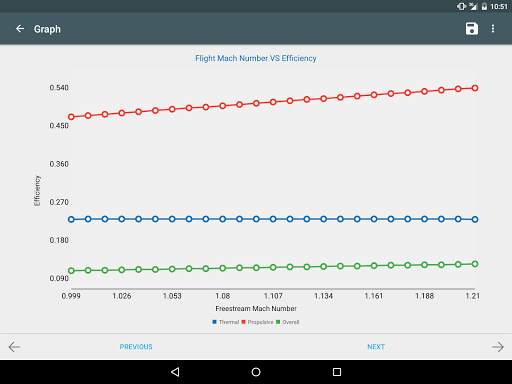
Task: Tap the 0.999 x-axis value
Action: (x=71, y=296)
